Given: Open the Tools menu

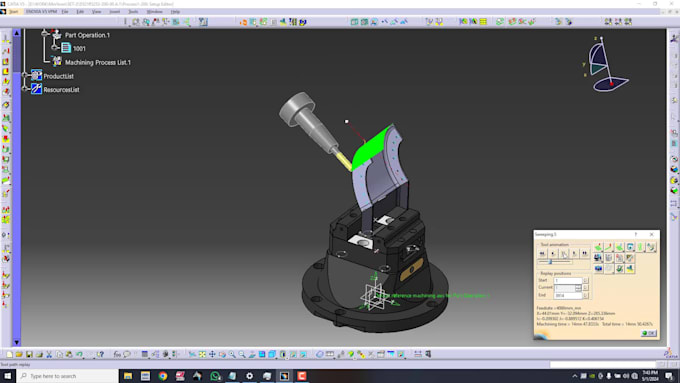Looking at the screenshot, I should [133, 12].
